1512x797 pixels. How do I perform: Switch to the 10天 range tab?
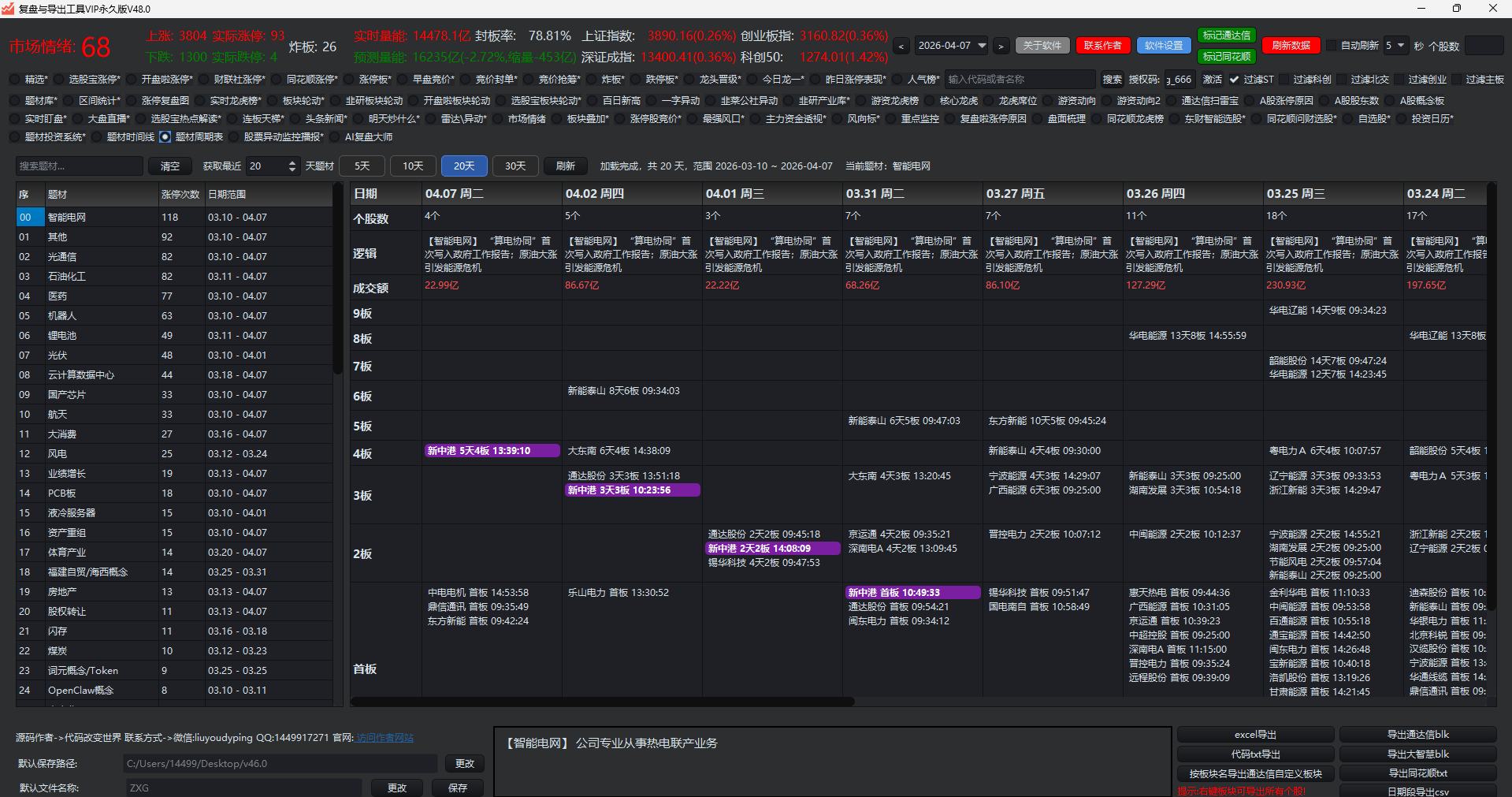tap(413, 166)
